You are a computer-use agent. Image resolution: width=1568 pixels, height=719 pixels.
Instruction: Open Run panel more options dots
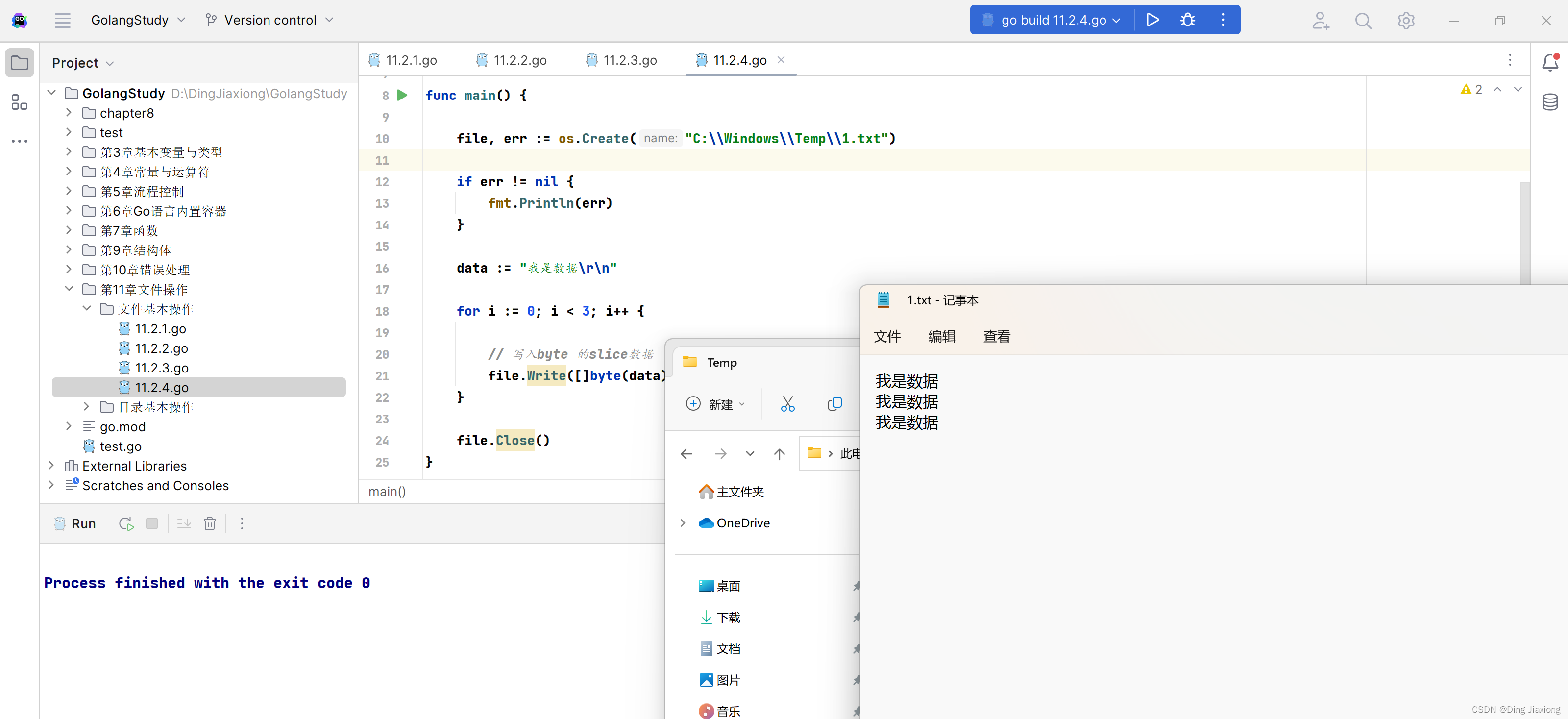tap(242, 523)
